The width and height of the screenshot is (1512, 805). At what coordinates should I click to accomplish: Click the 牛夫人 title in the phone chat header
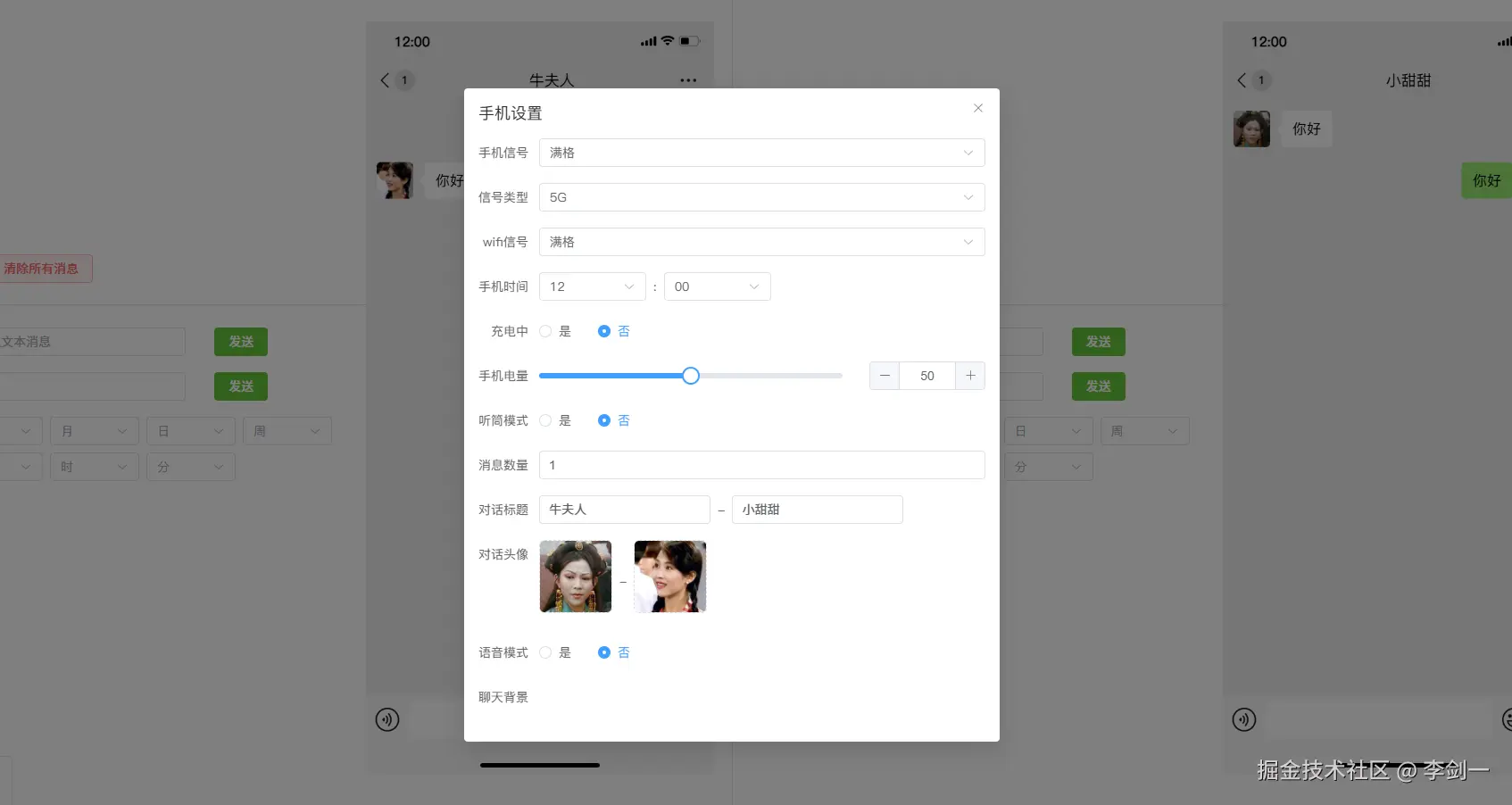coord(552,80)
